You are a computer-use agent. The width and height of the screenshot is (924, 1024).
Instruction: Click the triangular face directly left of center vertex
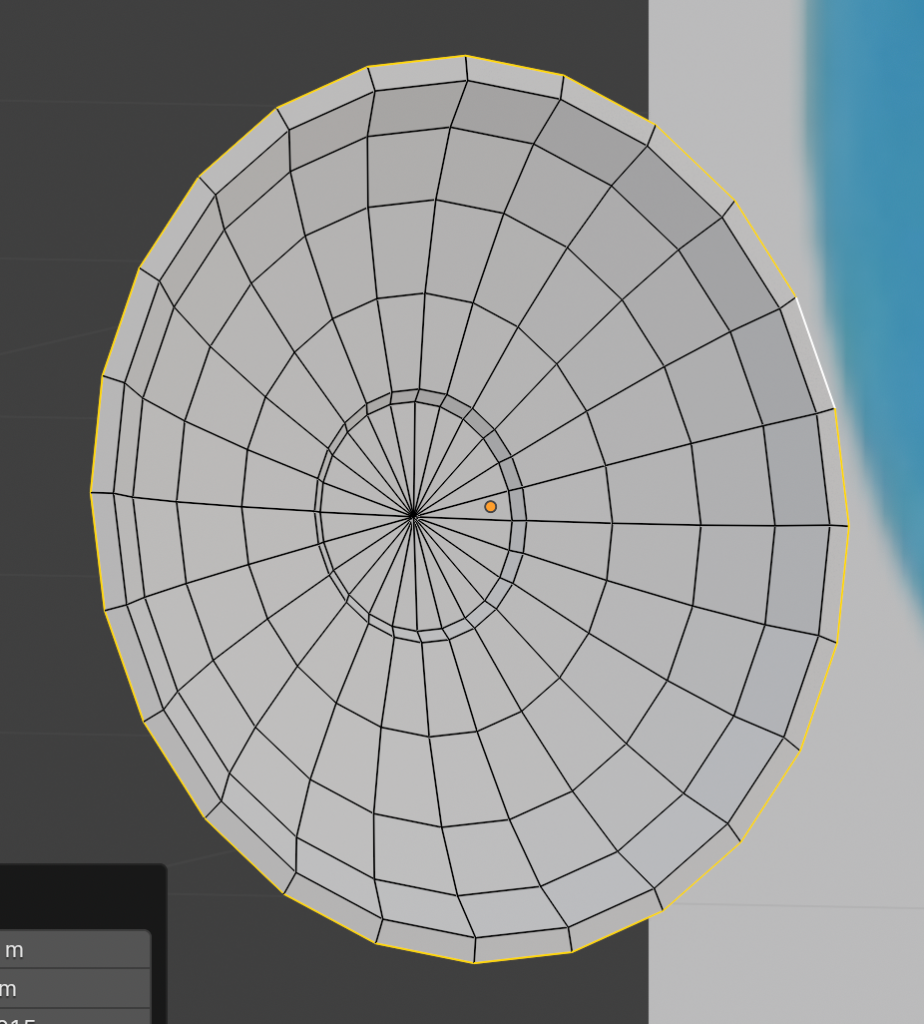coord(355,508)
